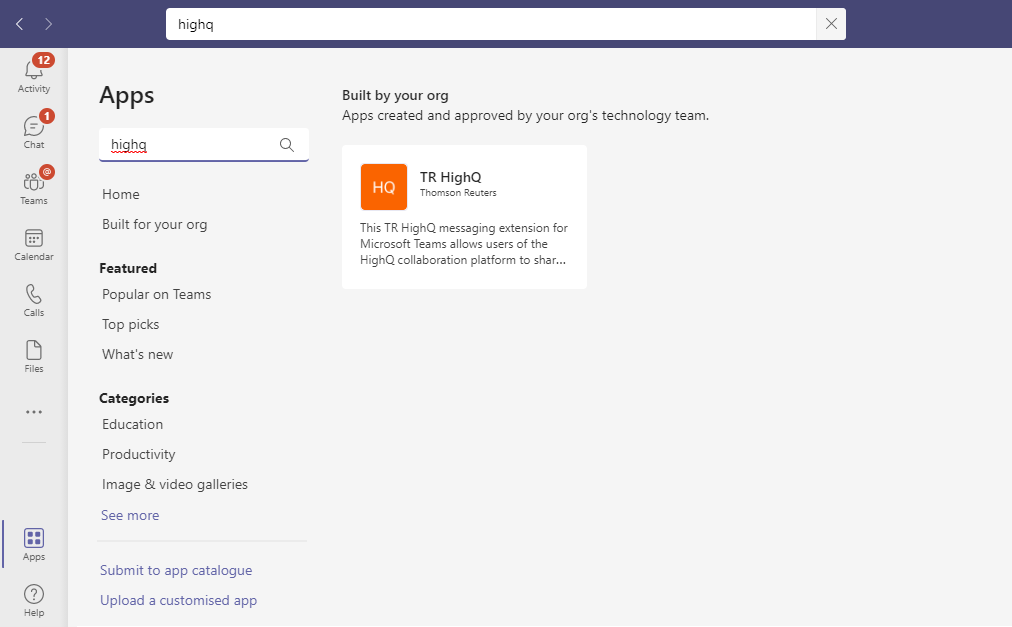Navigate back using the left arrow
Image resolution: width=1012 pixels, height=627 pixels.
(20, 24)
